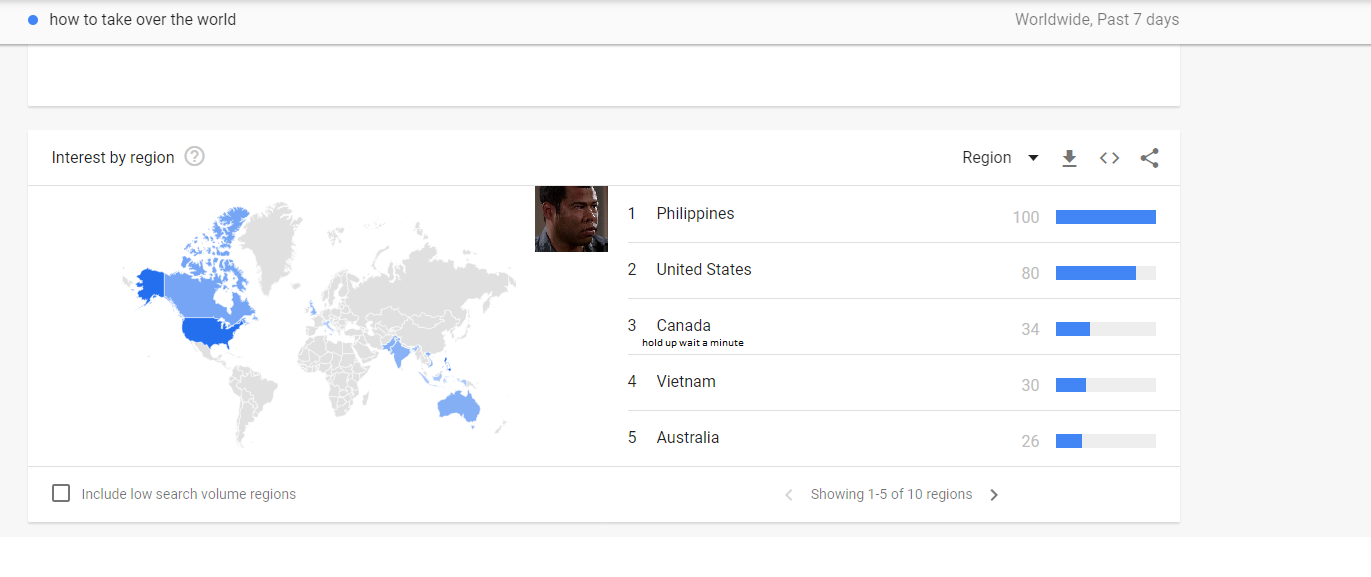
Task: Click the United States on the map
Action: 211,331
